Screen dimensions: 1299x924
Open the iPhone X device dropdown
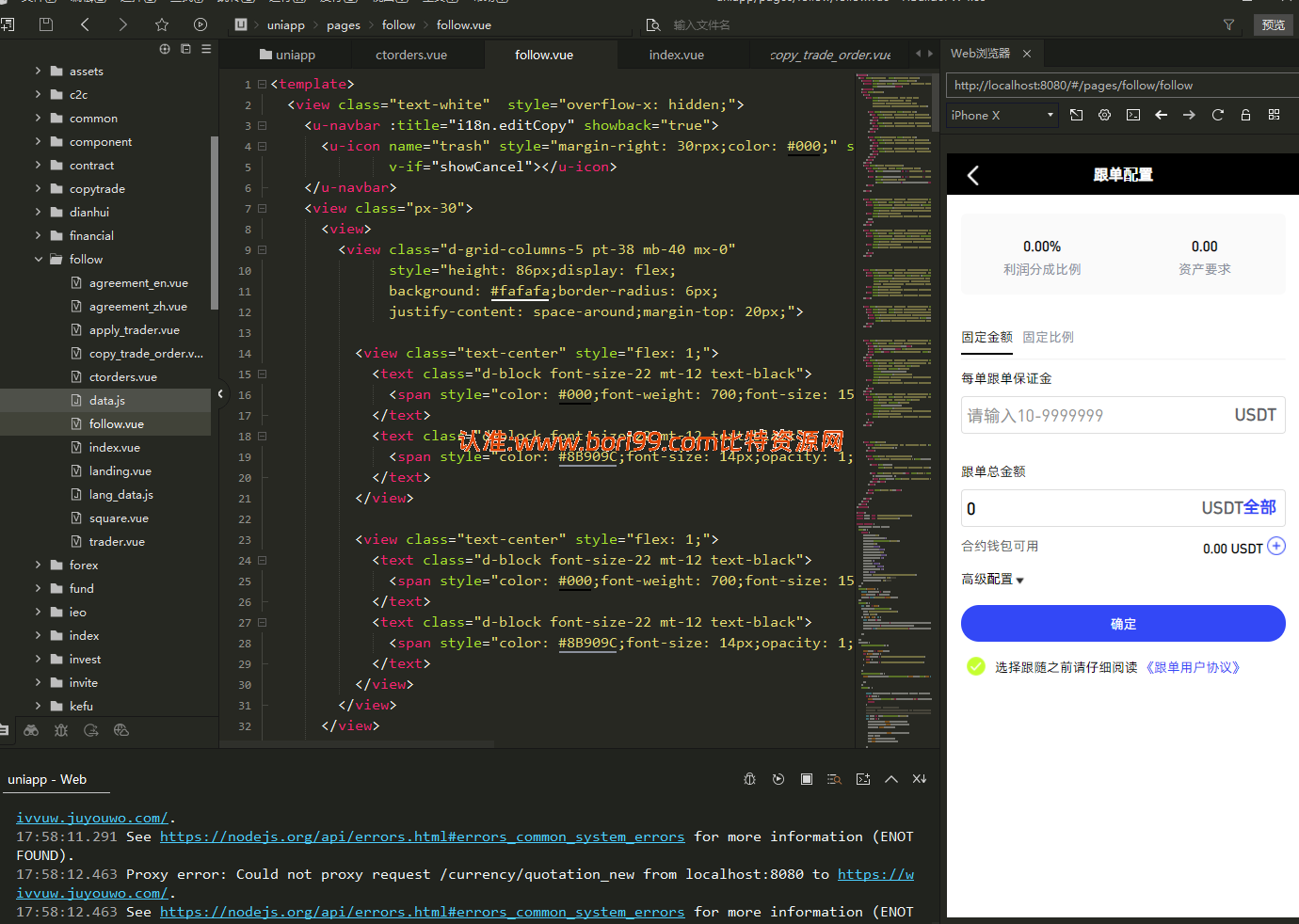(1002, 115)
